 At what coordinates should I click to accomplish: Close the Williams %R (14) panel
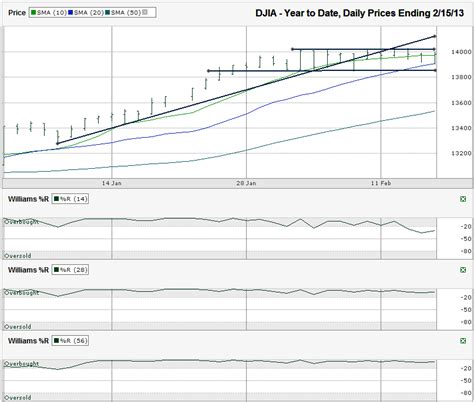tap(463, 199)
